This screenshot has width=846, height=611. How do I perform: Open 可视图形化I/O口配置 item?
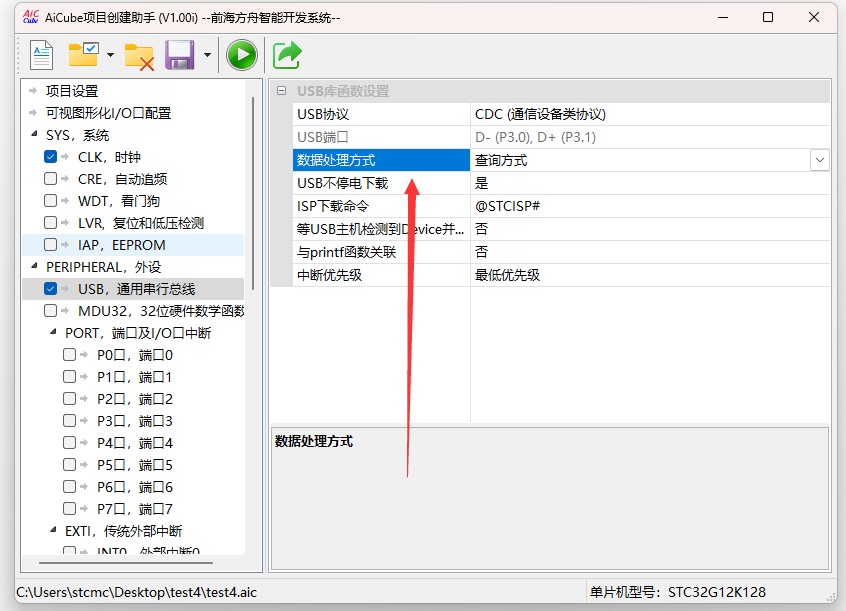tap(108, 113)
